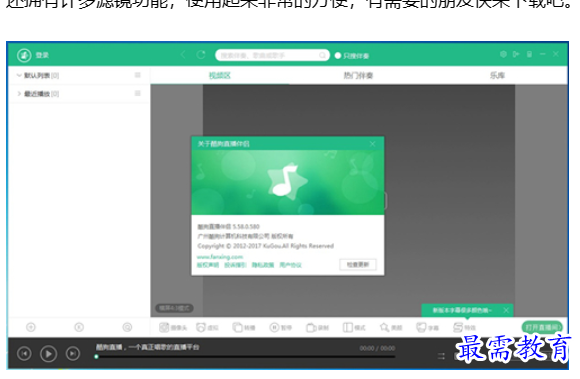Open the 投诉指引 link in about dialog
The height and width of the screenshot is (379, 580).
[x=235, y=265]
